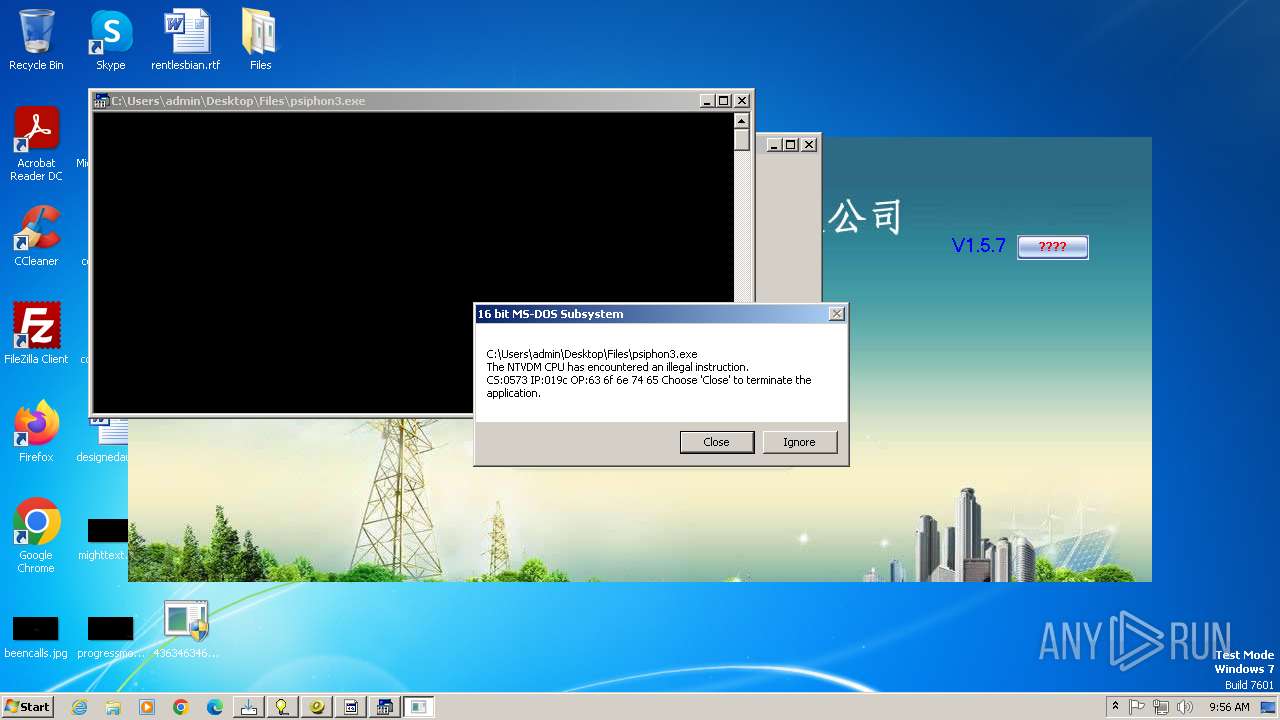Minimize the gray window behind the console
The width and height of the screenshot is (1280, 720).
point(773,145)
